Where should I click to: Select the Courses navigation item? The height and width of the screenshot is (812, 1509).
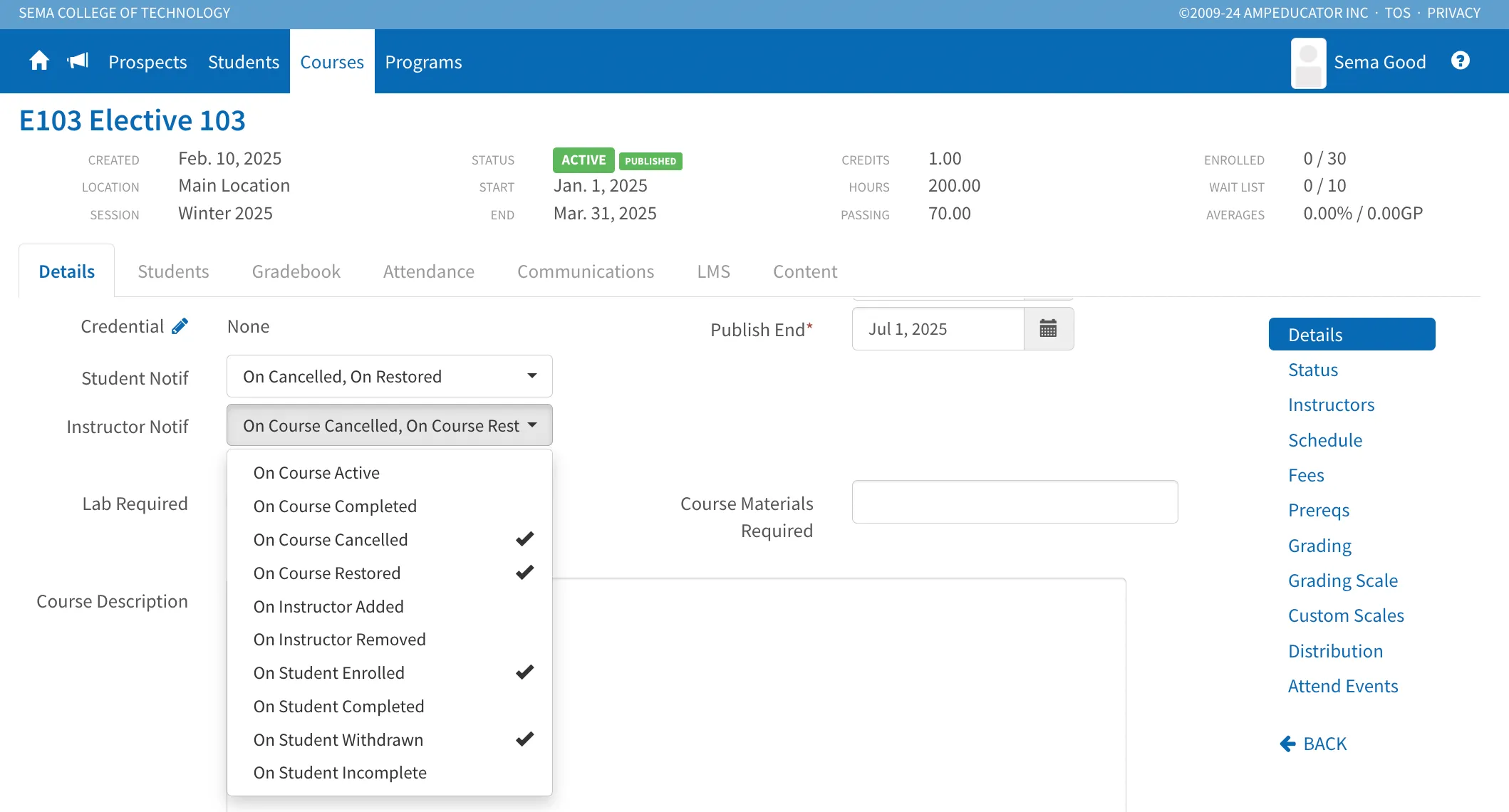[332, 62]
